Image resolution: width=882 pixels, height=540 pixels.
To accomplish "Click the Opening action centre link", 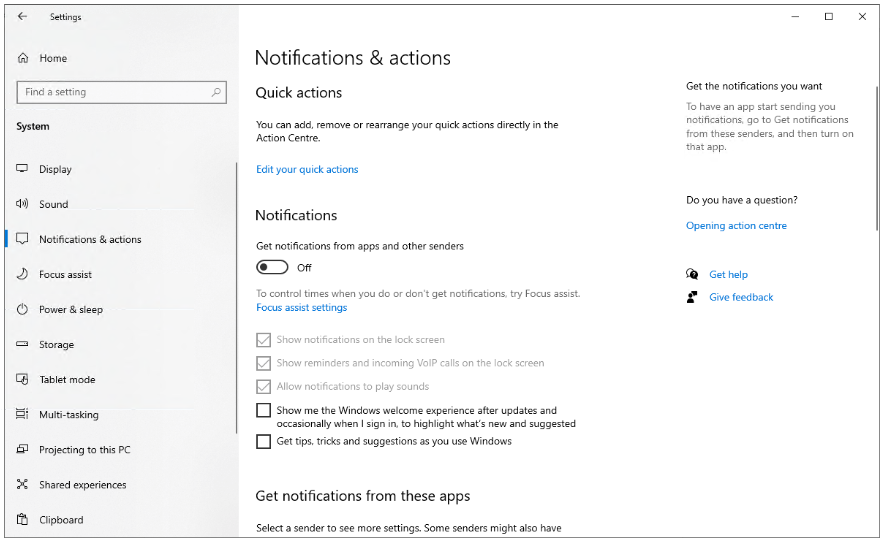I will tap(736, 226).
